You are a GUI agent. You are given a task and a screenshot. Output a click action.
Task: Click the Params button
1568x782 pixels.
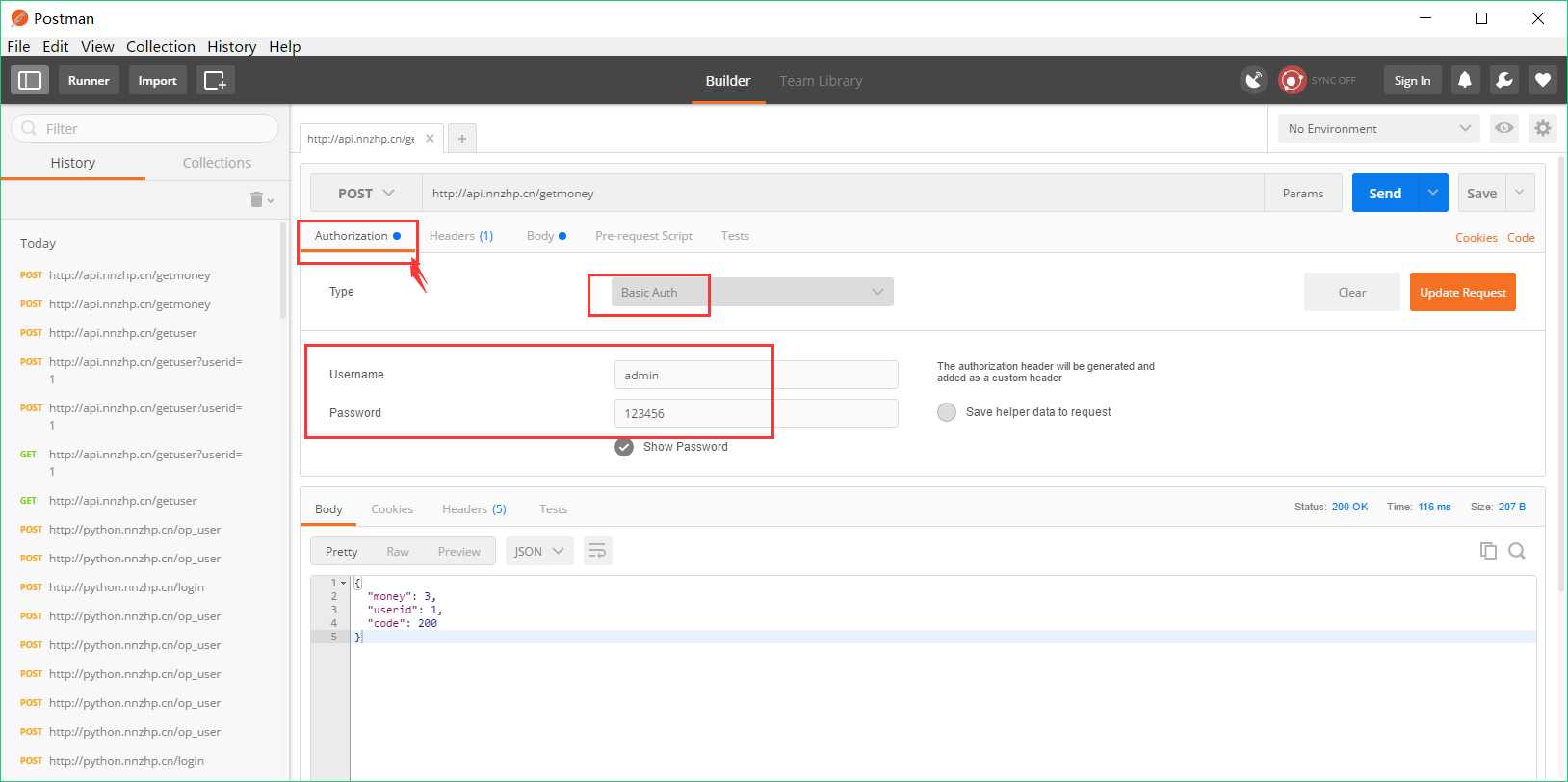[x=1303, y=193]
